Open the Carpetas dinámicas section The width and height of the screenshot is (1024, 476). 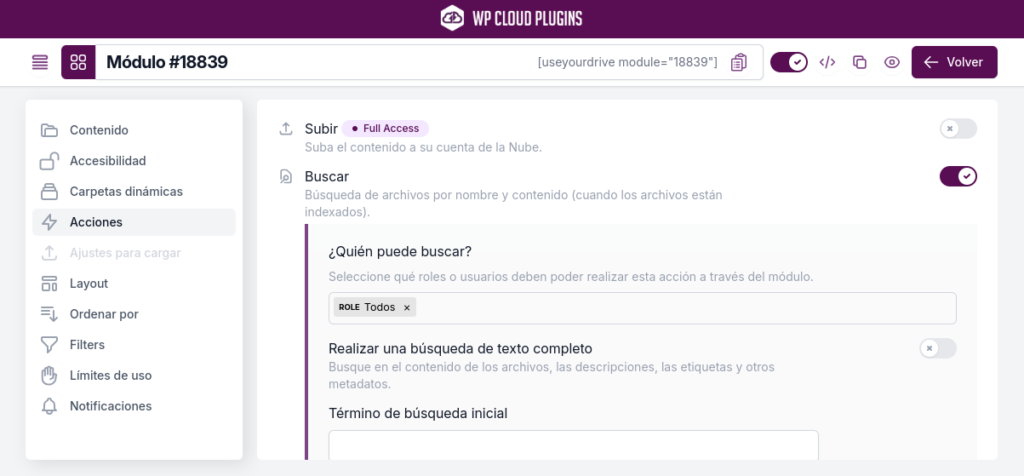click(x=134, y=191)
